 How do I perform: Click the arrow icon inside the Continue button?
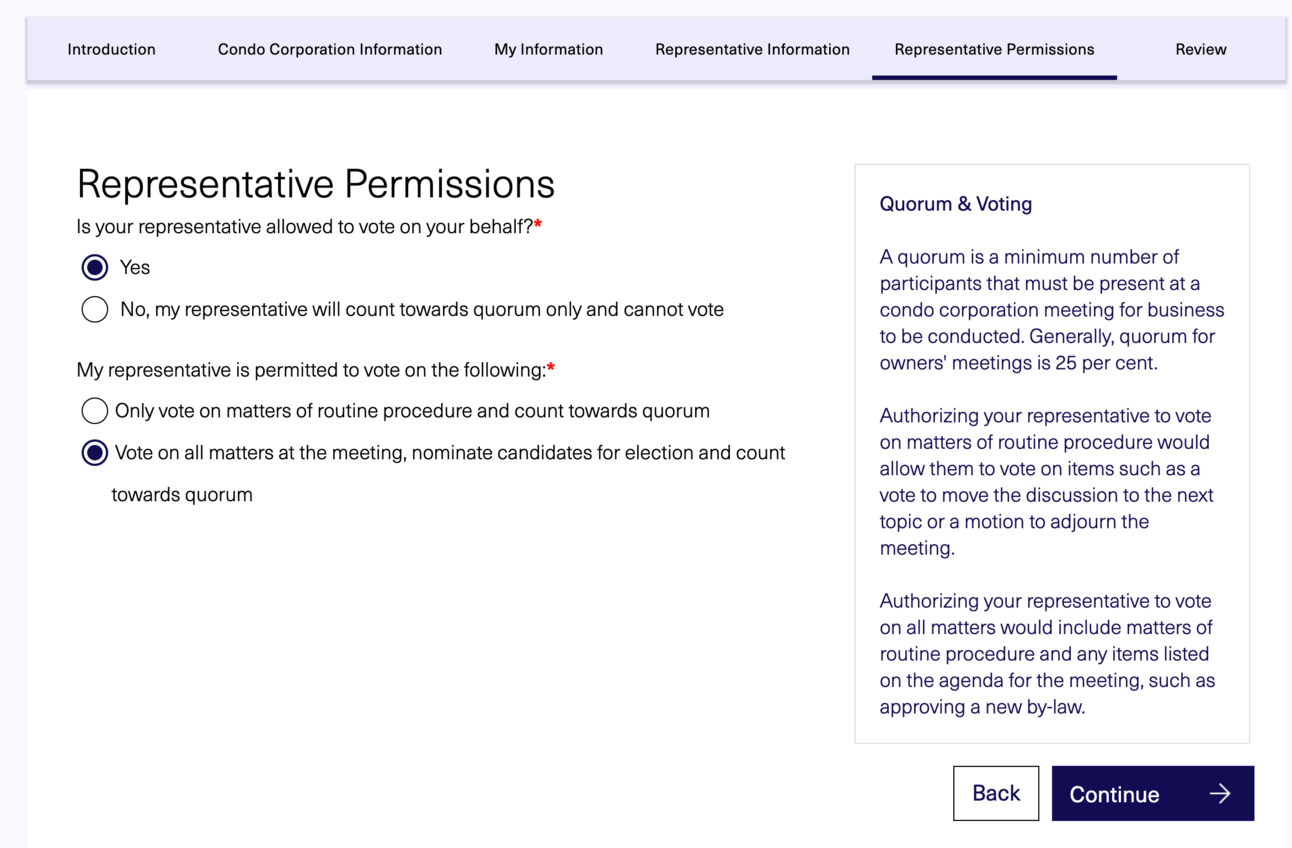pos(1219,794)
